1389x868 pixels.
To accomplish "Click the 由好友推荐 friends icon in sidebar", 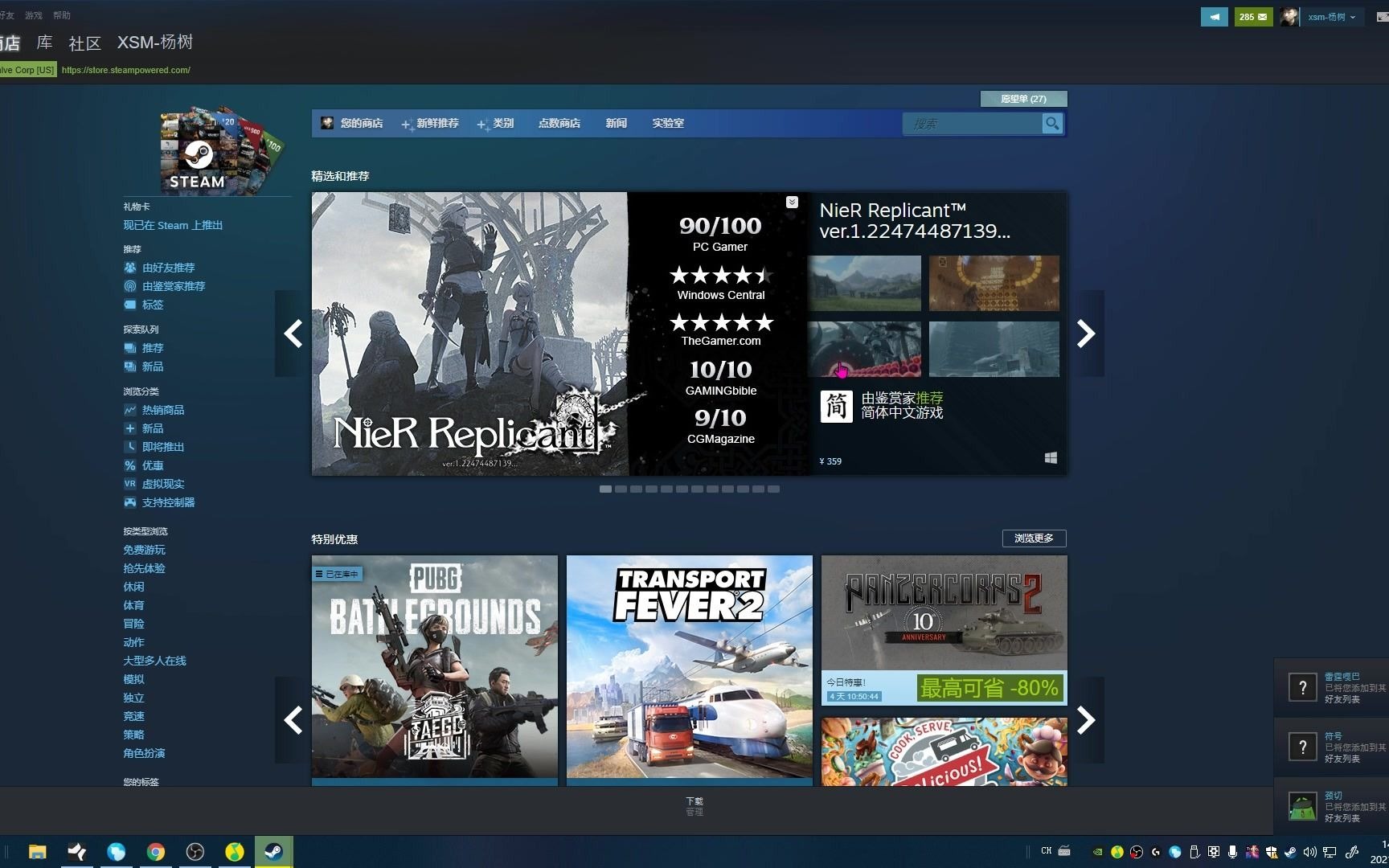I will [130, 268].
